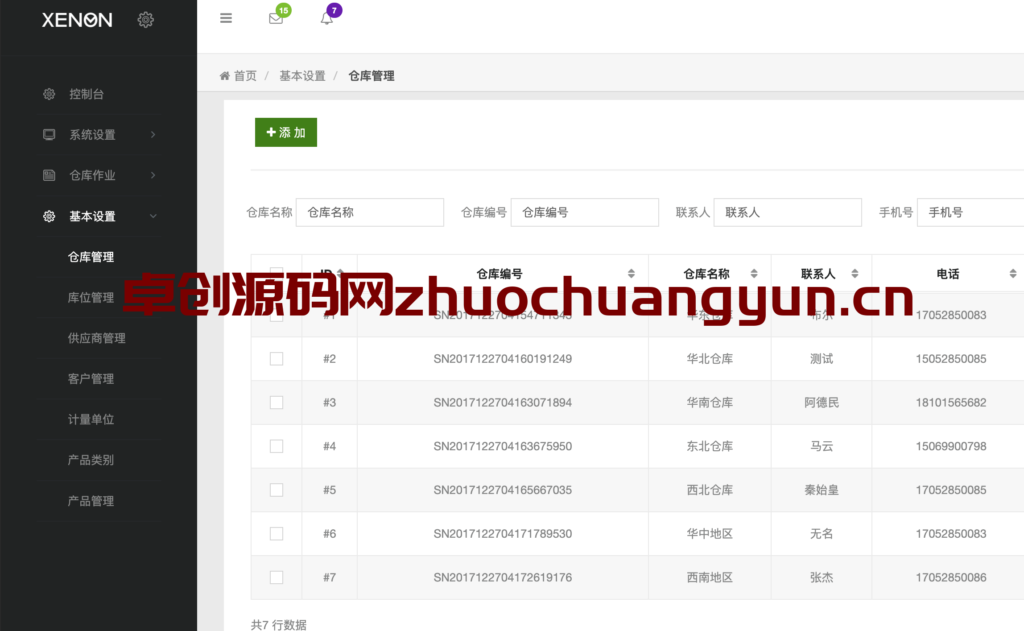Tick the checkbox for row #2
The image size is (1024, 631).
[x=276, y=359]
